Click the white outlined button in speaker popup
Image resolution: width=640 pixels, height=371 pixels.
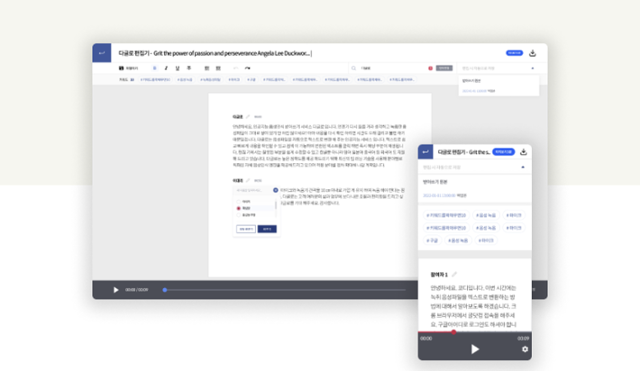coord(246,229)
